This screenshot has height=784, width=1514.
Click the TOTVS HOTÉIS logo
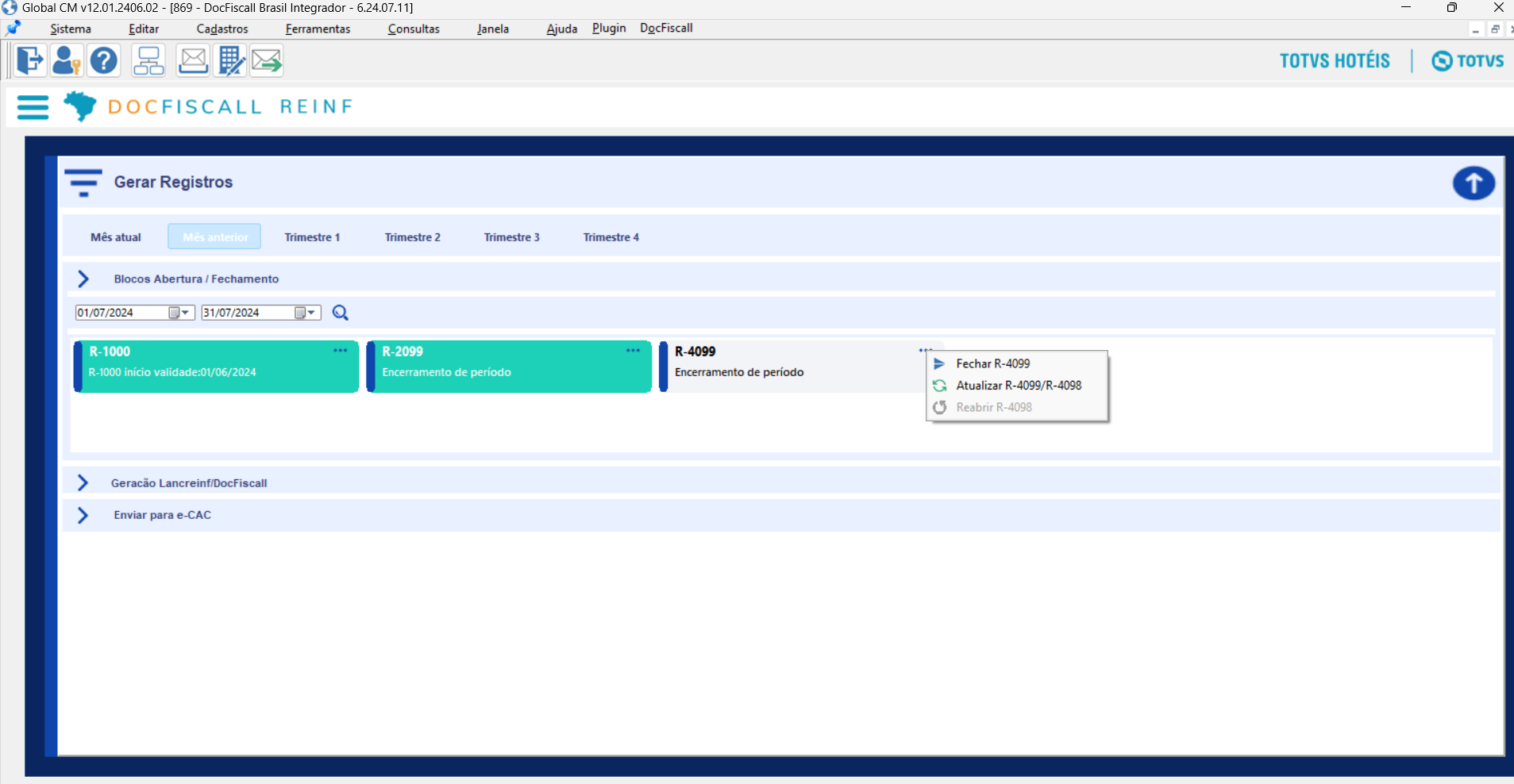coord(1335,61)
